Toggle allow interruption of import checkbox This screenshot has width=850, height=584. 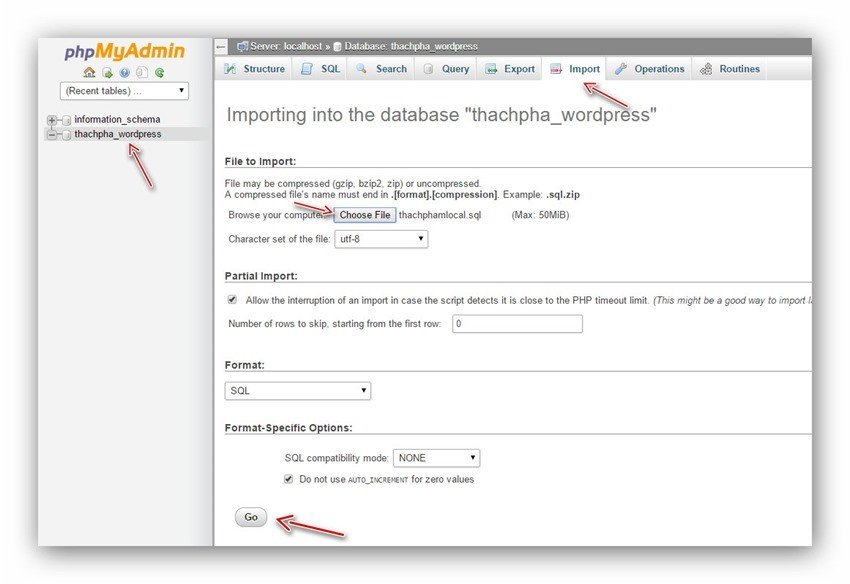click(232, 299)
